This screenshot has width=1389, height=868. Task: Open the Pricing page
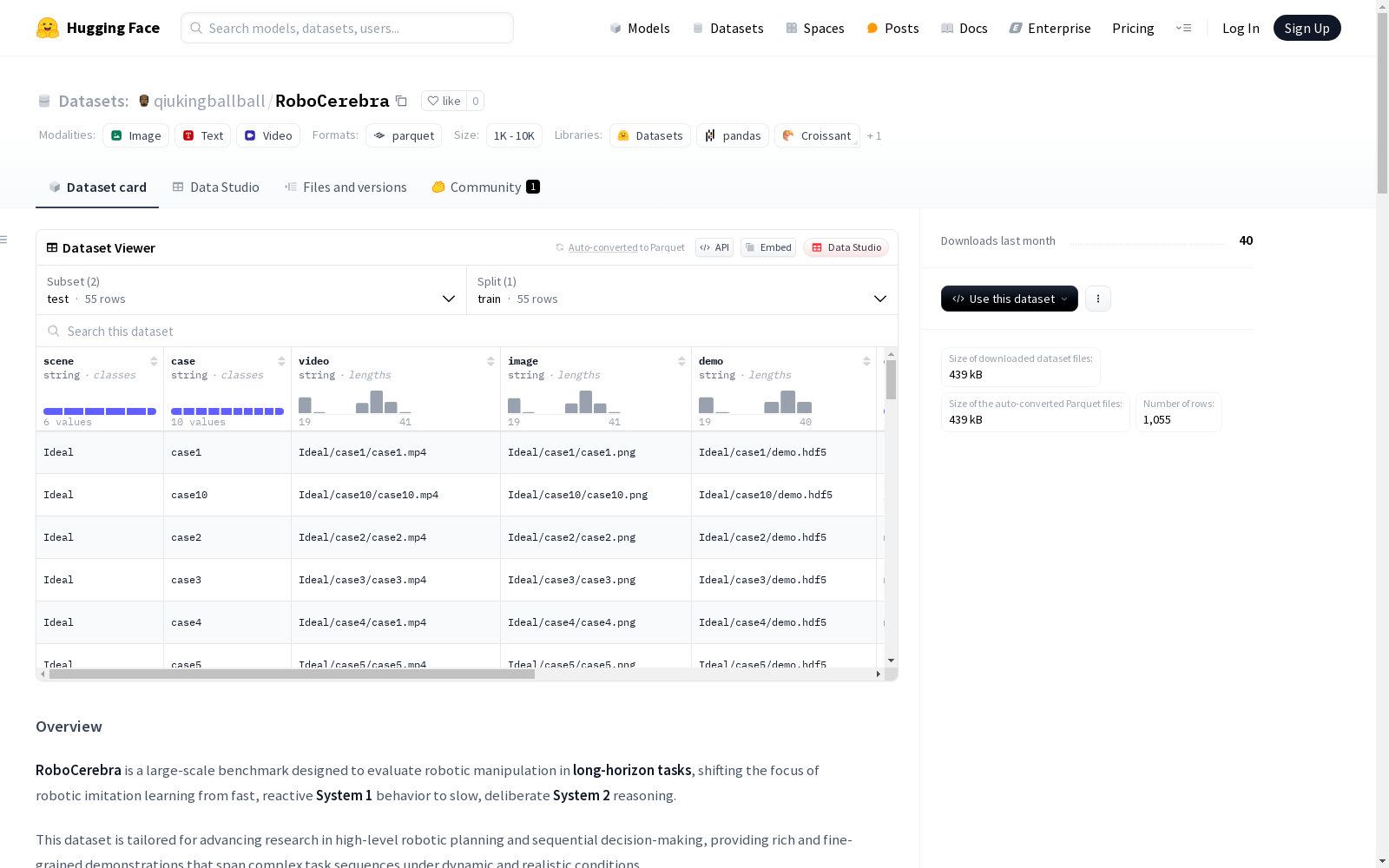tap(1133, 28)
